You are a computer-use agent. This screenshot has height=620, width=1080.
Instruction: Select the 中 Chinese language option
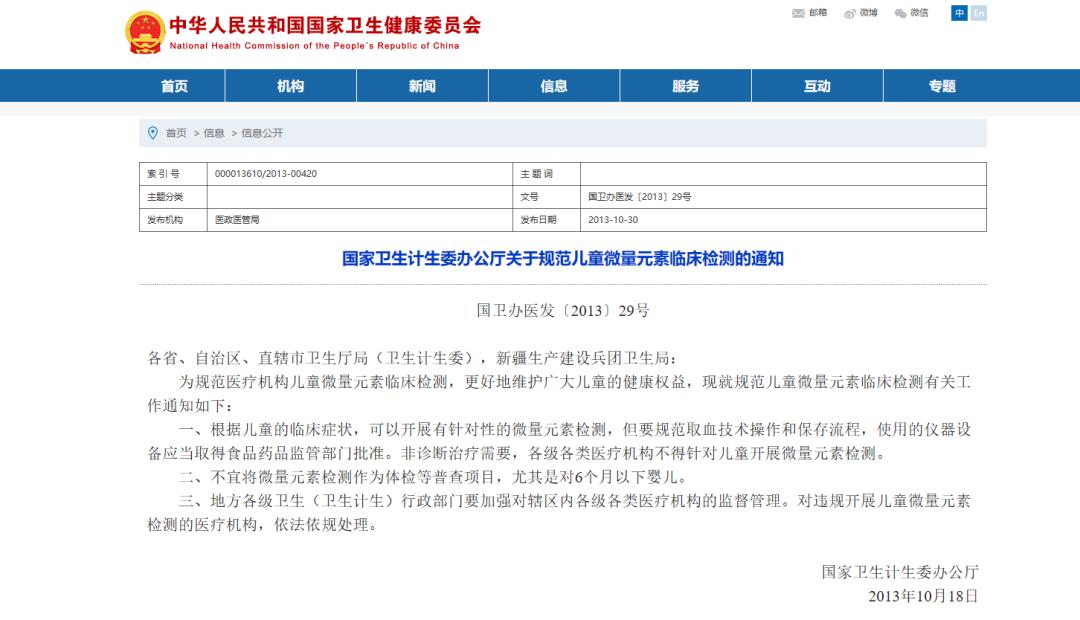pos(959,14)
